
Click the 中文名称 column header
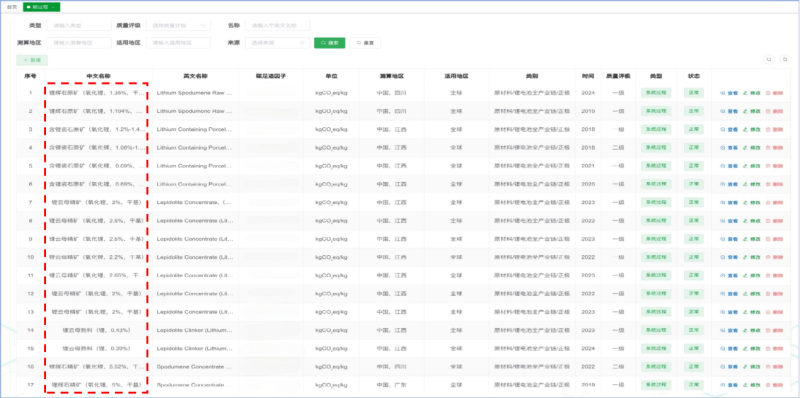(98, 76)
